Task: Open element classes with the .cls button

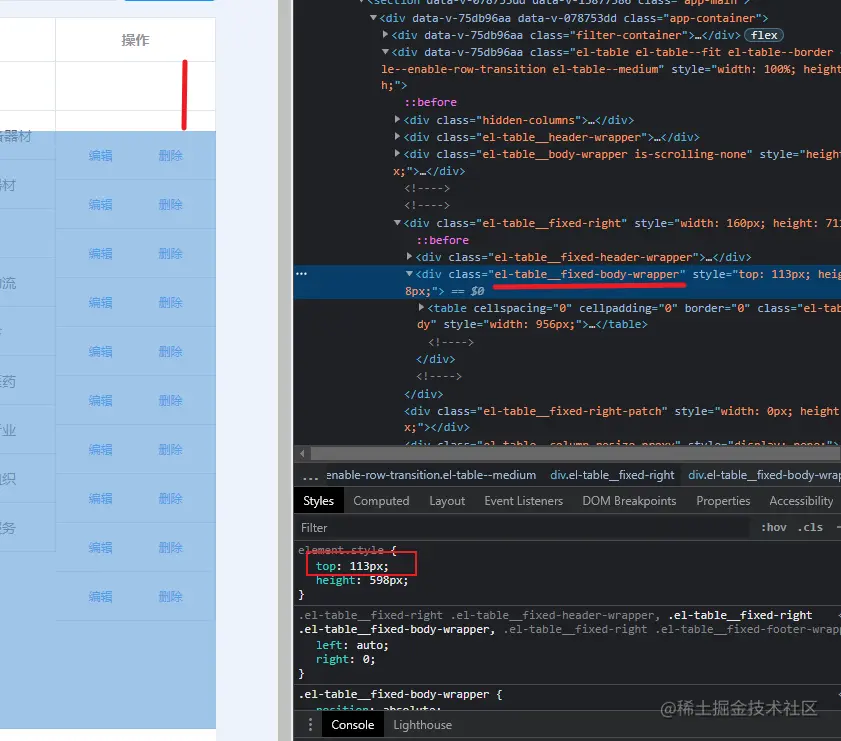Action: [811, 527]
